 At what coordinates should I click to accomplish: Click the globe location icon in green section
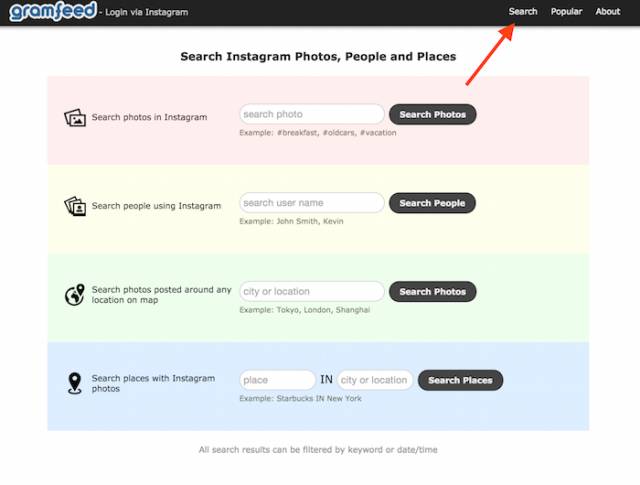coord(75,295)
